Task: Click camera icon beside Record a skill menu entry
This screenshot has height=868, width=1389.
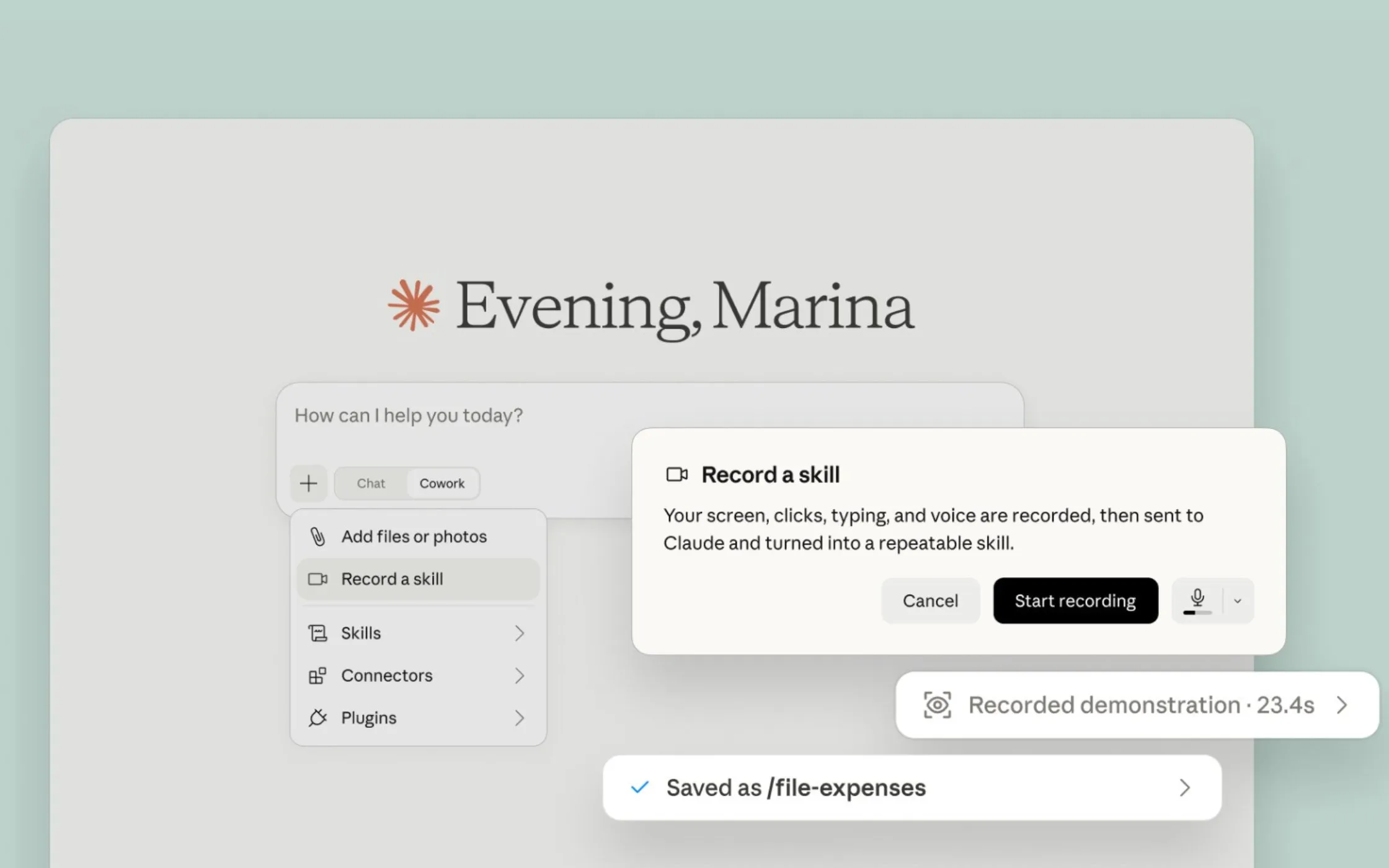Action: (317, 579)
